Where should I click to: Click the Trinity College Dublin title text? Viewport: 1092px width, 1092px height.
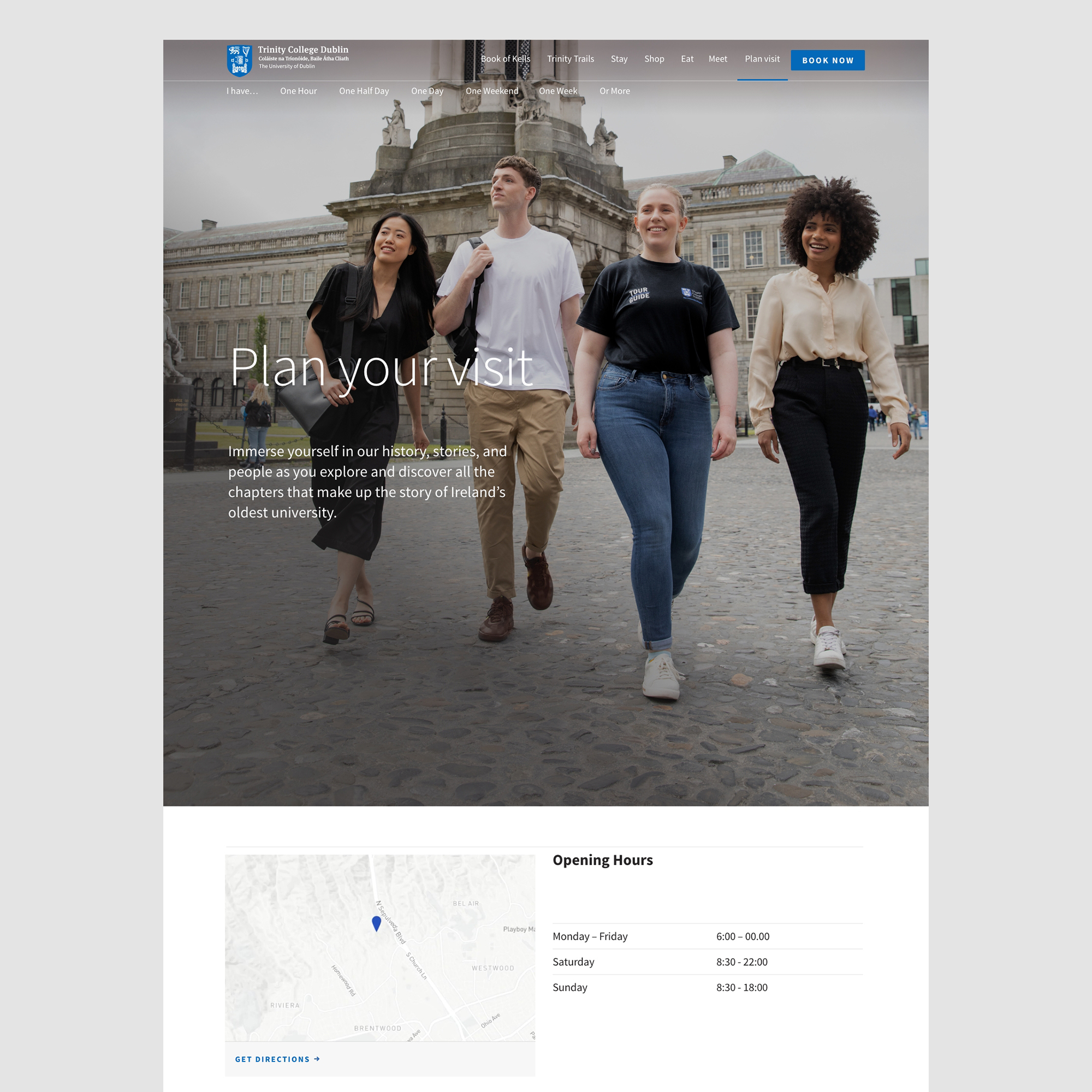[x=303, y=50]
